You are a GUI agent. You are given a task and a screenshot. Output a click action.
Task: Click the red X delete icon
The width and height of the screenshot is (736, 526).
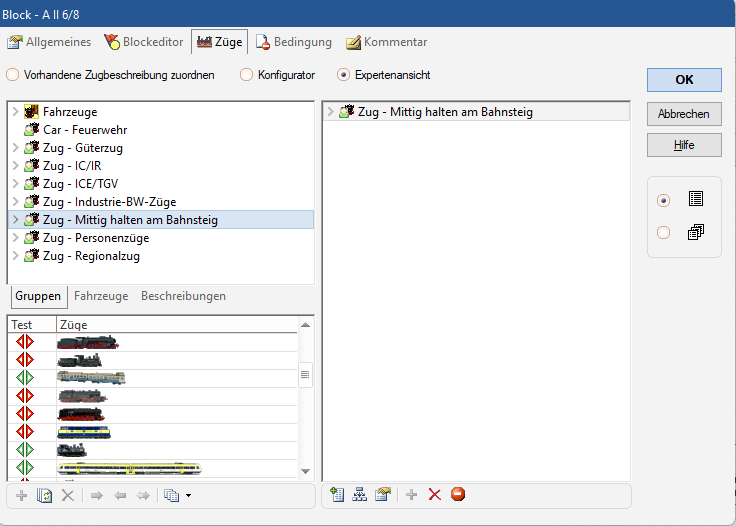tap(434, 495)
